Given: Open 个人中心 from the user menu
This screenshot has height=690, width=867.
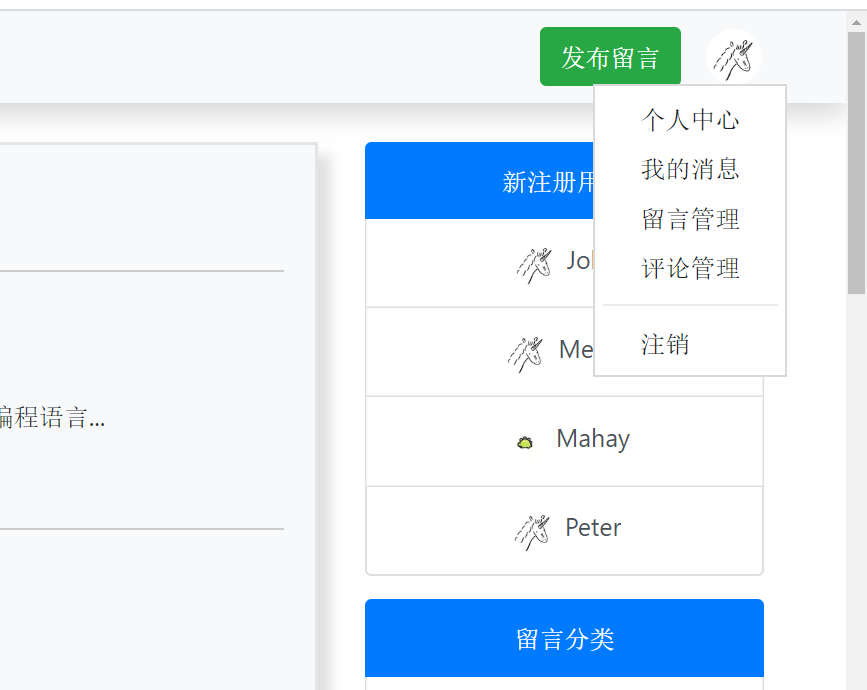Looking at the screenshot, I should point(690,120).
